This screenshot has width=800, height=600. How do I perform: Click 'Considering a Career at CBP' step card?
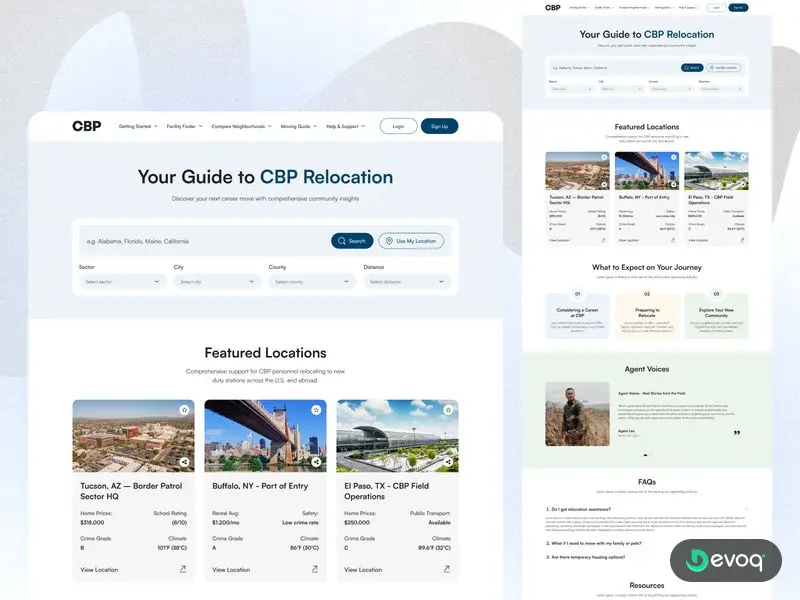[578, 316]
